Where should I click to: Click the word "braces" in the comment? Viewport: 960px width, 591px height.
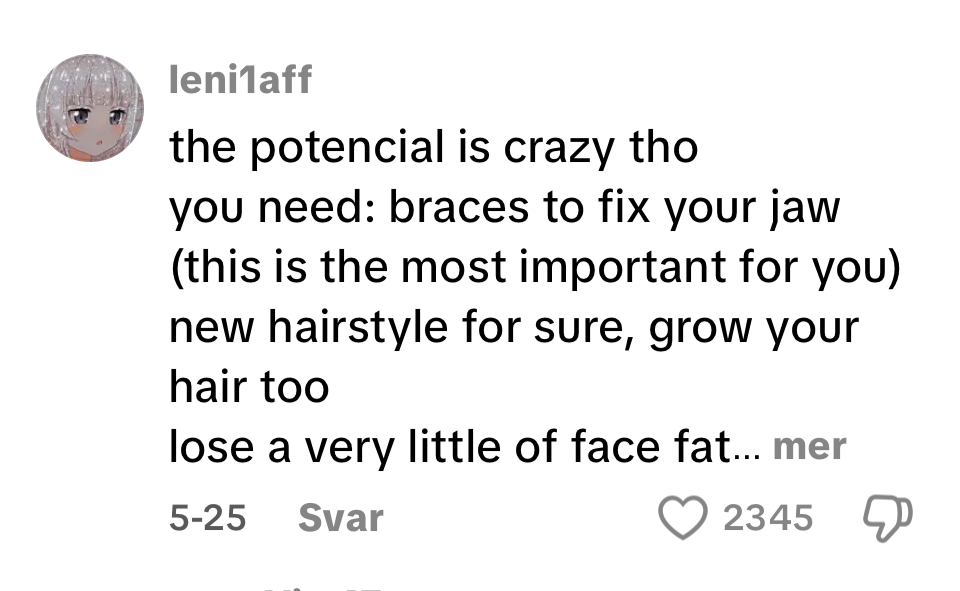point(459,208)
